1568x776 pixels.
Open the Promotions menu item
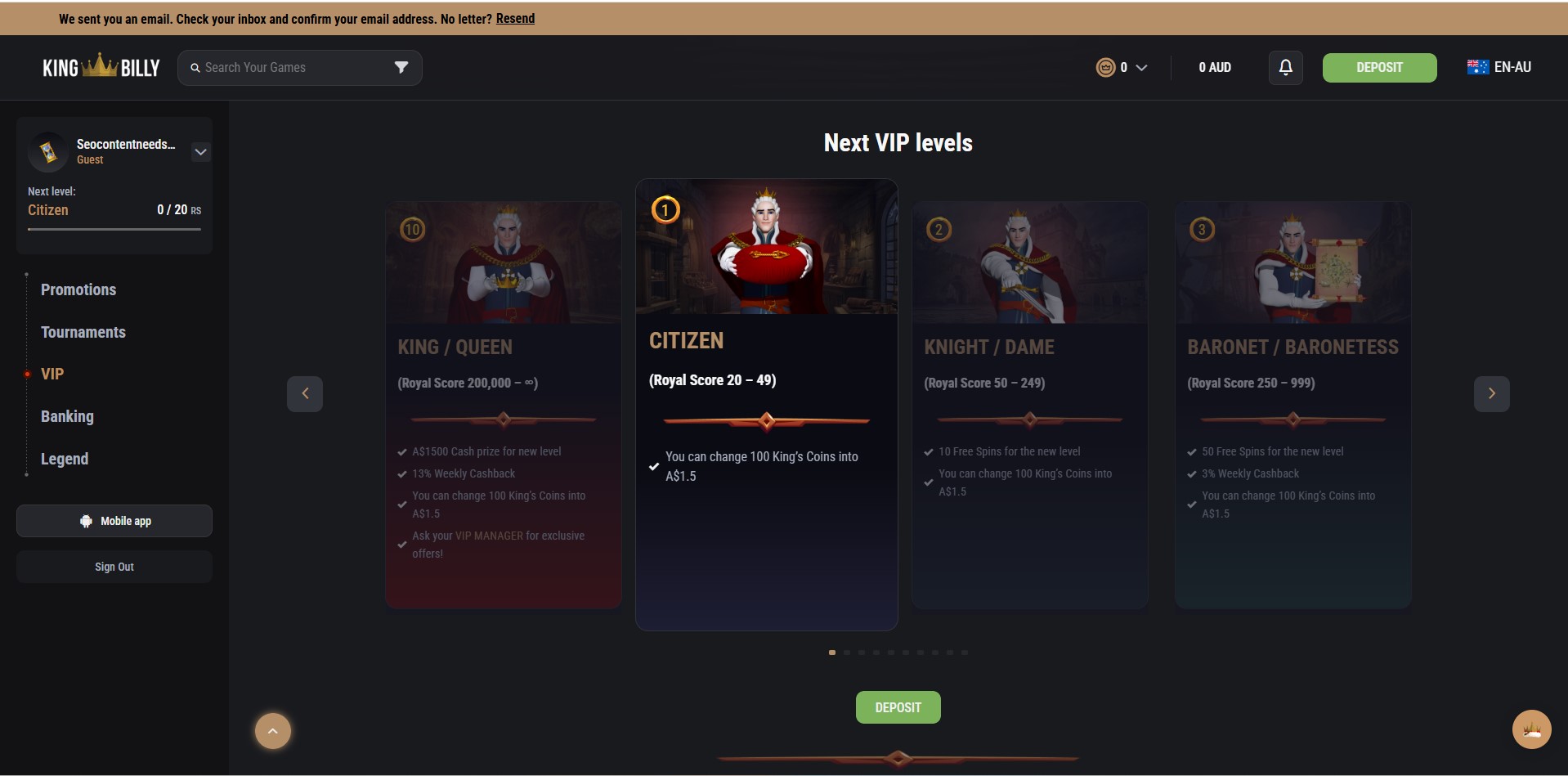point(78,289)
